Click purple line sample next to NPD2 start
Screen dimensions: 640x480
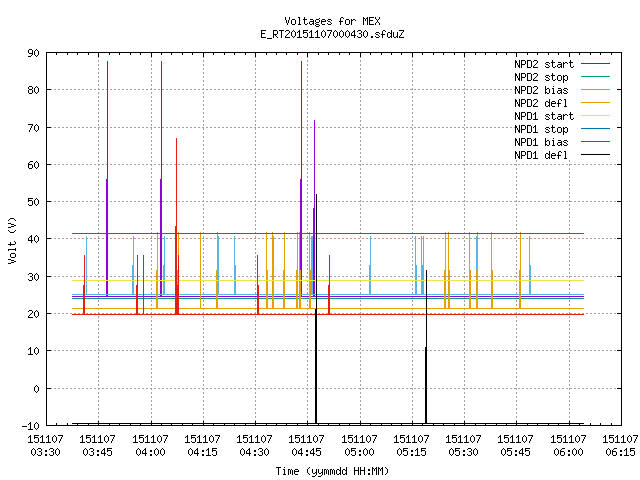[x=596, y=64]
